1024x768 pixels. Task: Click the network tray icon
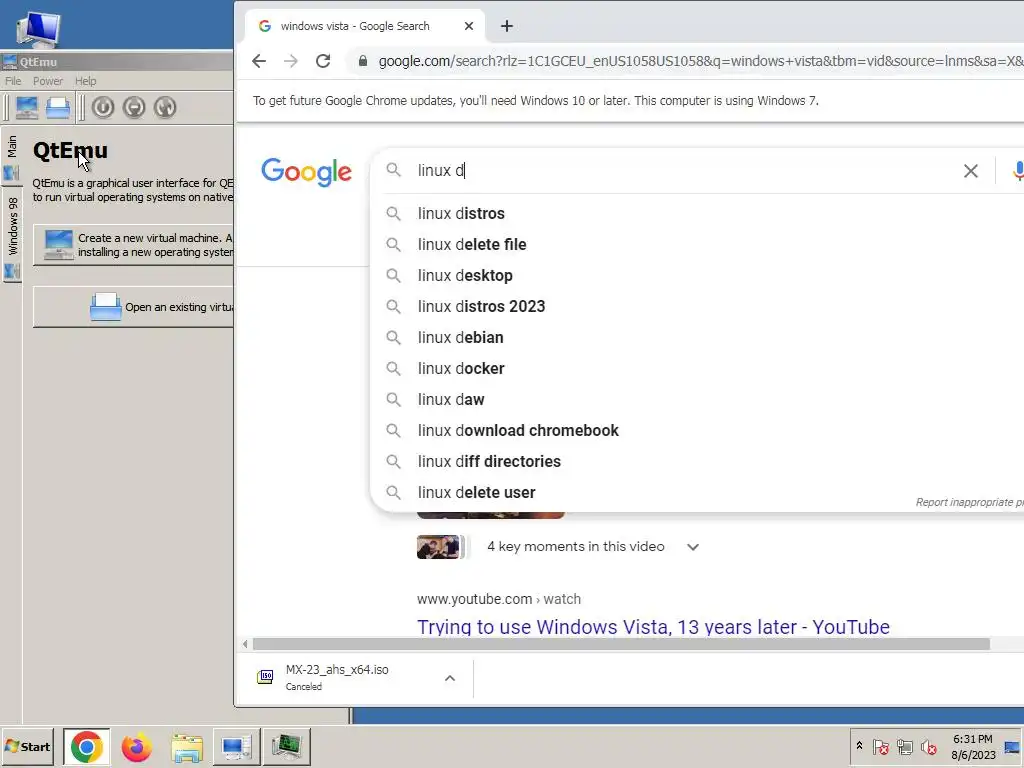click(x=904, y=746)
